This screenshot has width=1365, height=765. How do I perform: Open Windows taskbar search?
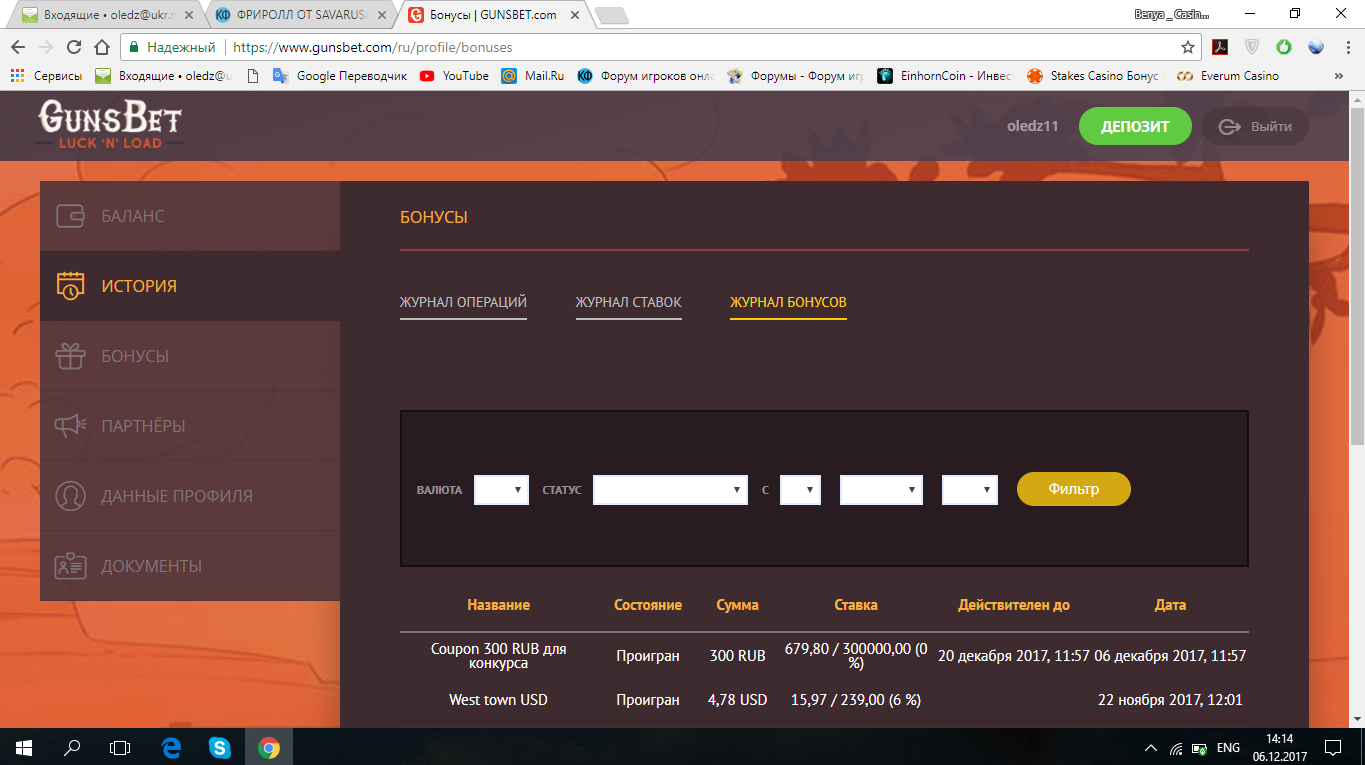(72, 747)
